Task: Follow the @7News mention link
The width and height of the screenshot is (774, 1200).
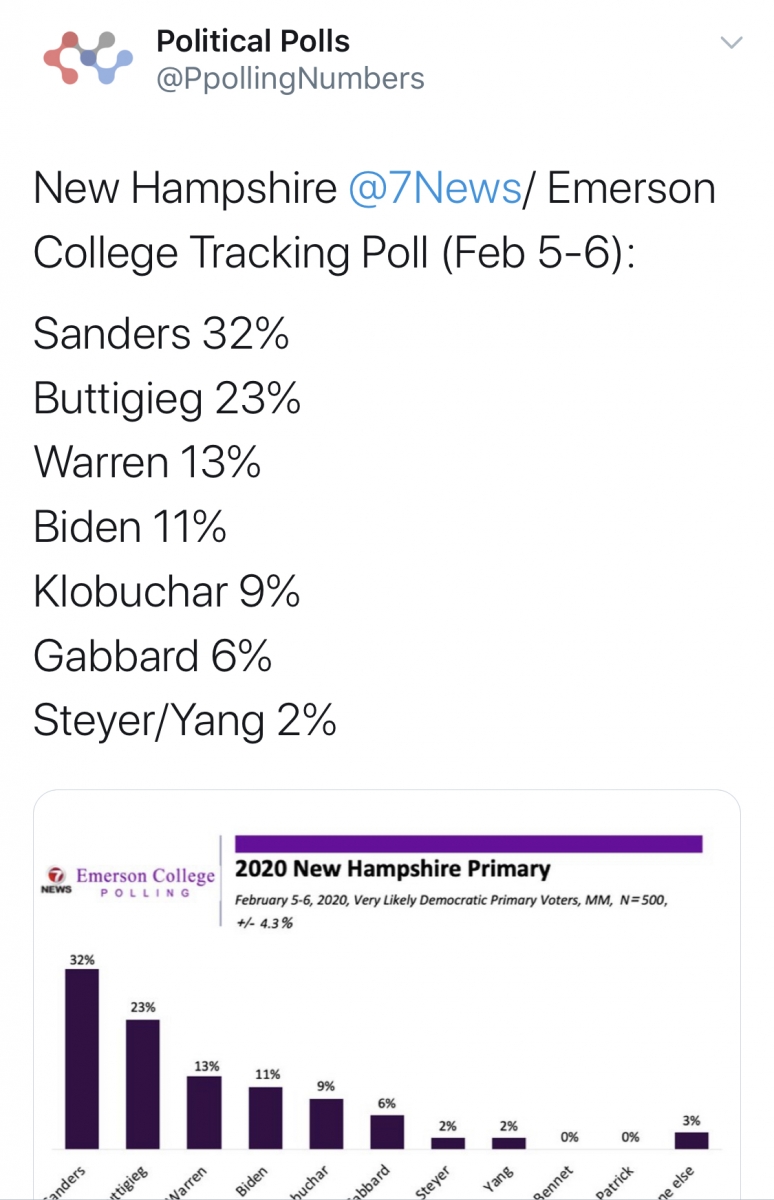Action: 435,188
